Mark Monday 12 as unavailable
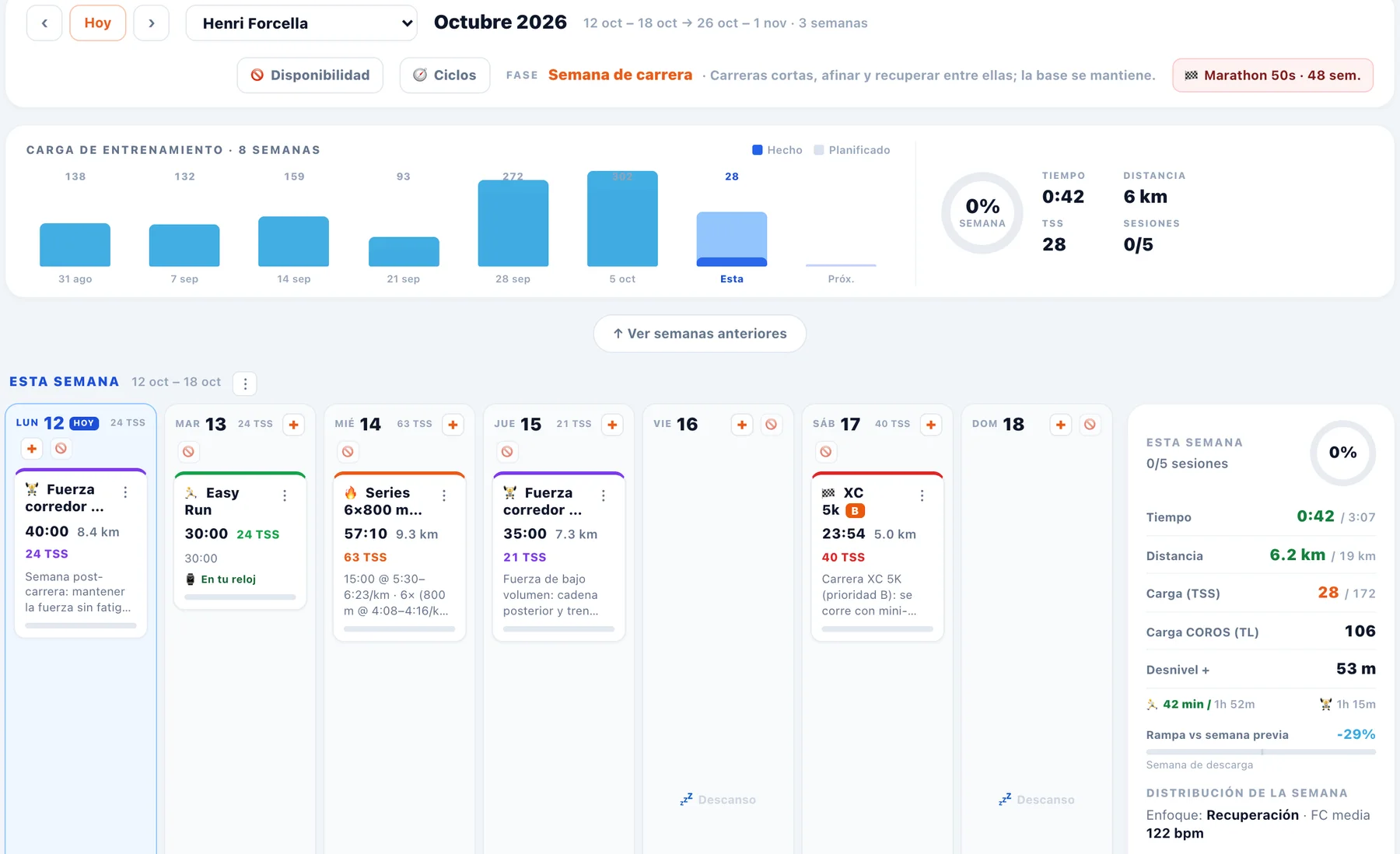 point(61,449)
